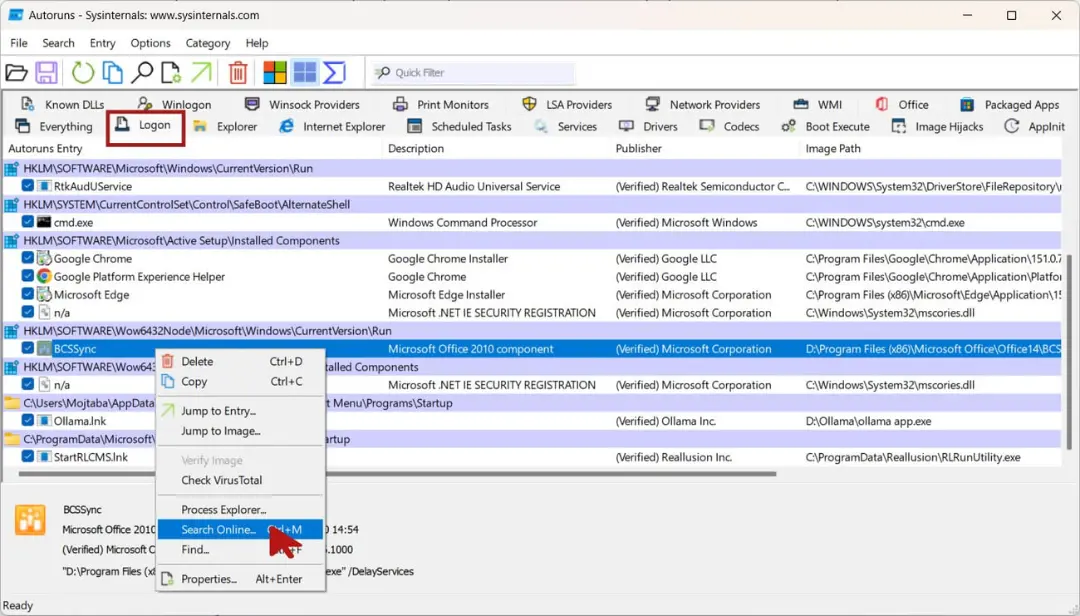Image resolution: width=1080 pixels, height=616 pixels.
Task: Click the orange BCSSync icon in details pane
Action: point(30,520)
